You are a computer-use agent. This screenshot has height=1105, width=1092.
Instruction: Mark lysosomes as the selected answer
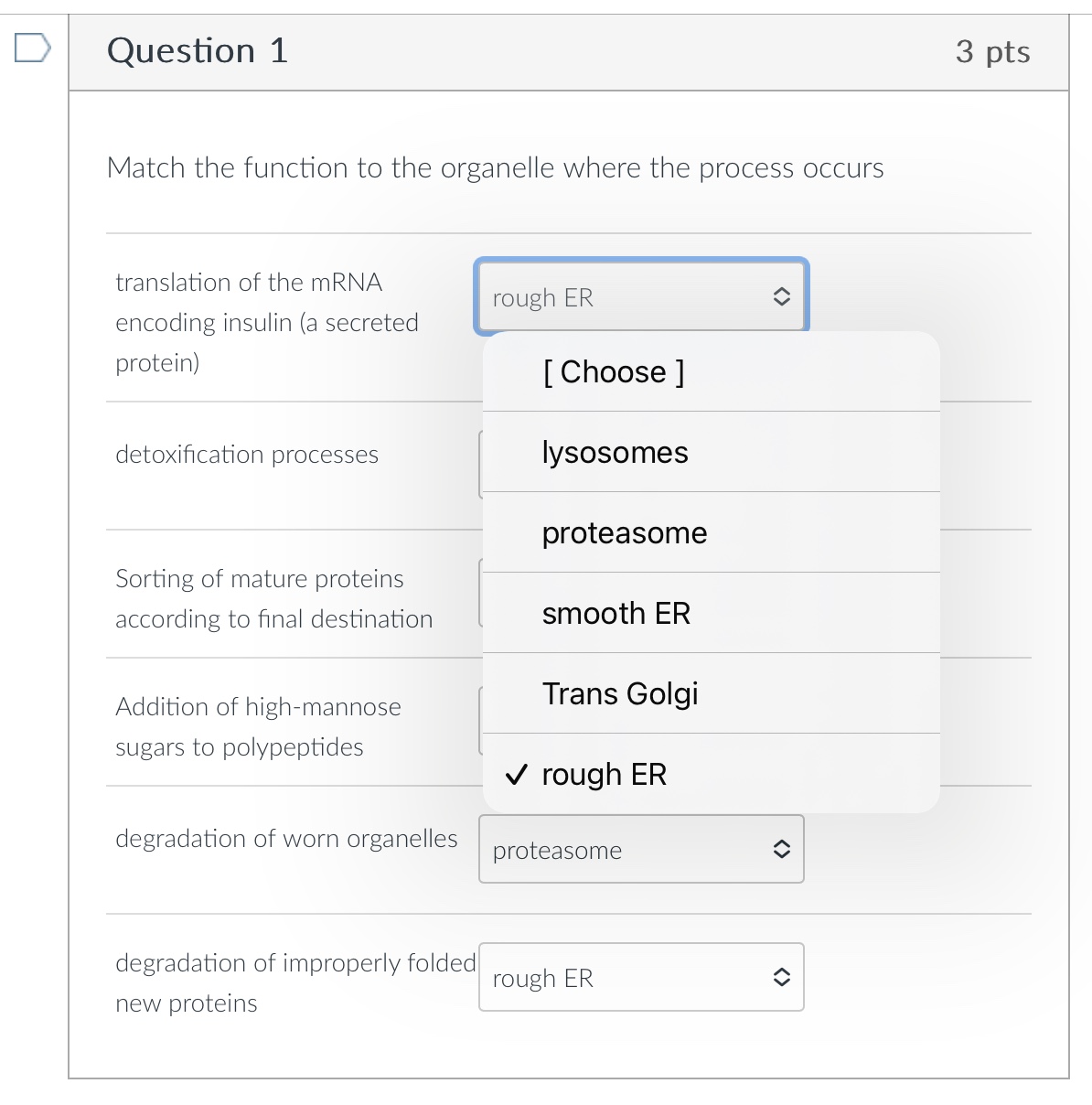coord(616,452)
